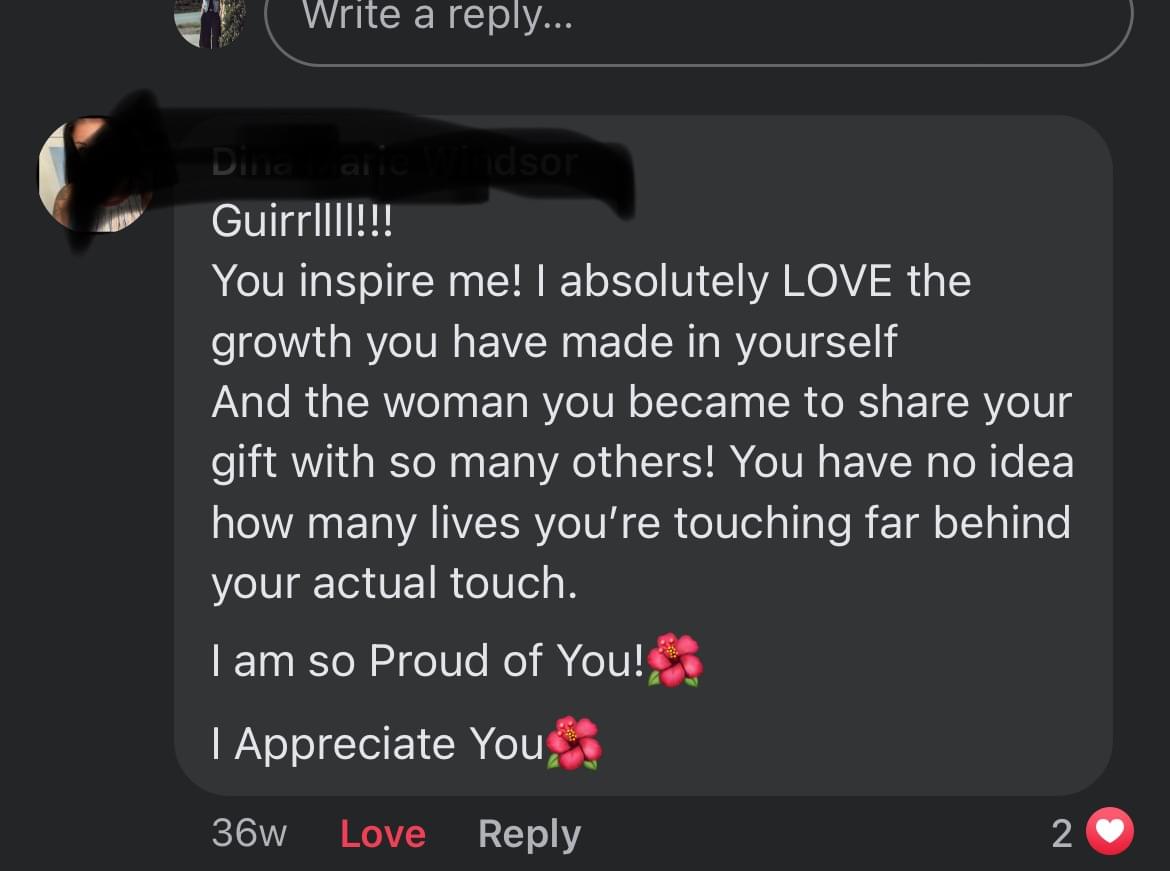View the reaction count showing 2
Screen dimensions: 1170x871
(x=1062, y=833)
